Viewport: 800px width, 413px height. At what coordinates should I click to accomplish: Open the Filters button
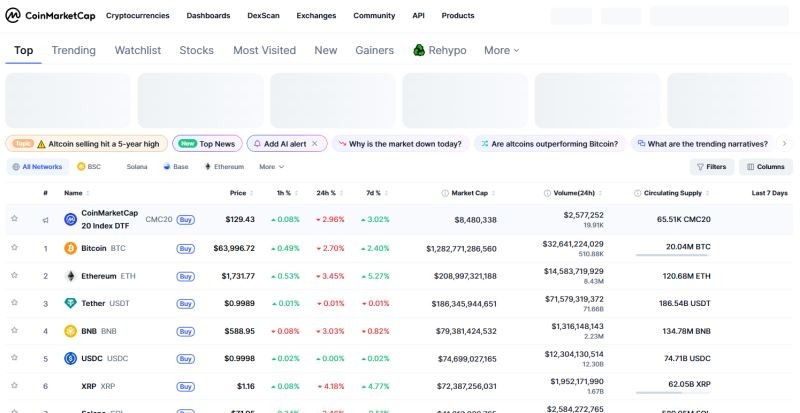coord(712,167)
